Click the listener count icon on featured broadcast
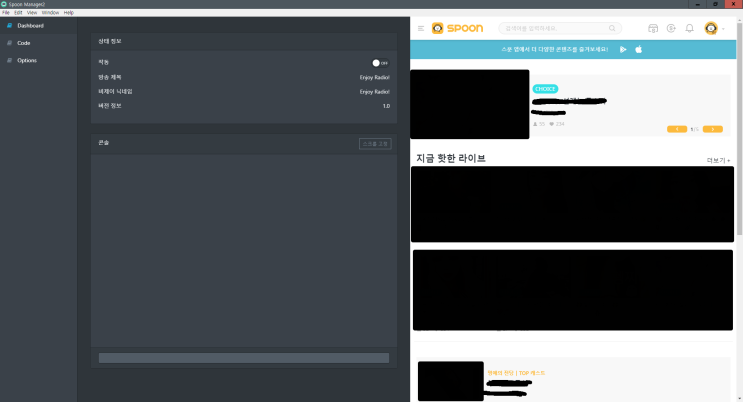The width and height of the screenshot is (743, 402). click(x=535, y=124)
